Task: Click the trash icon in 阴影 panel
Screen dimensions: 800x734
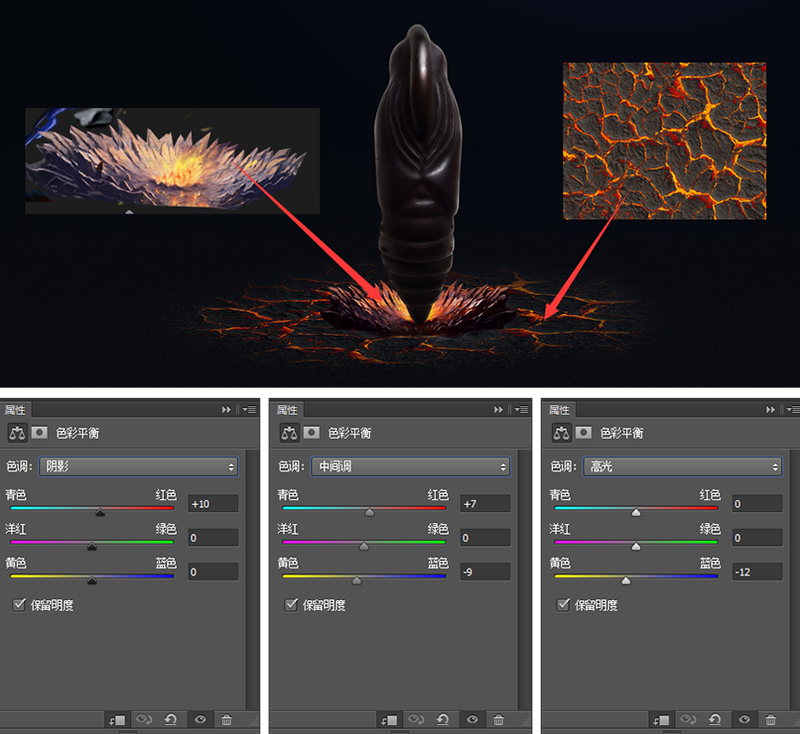Action: pyautogui.click(x=226, y=719)
